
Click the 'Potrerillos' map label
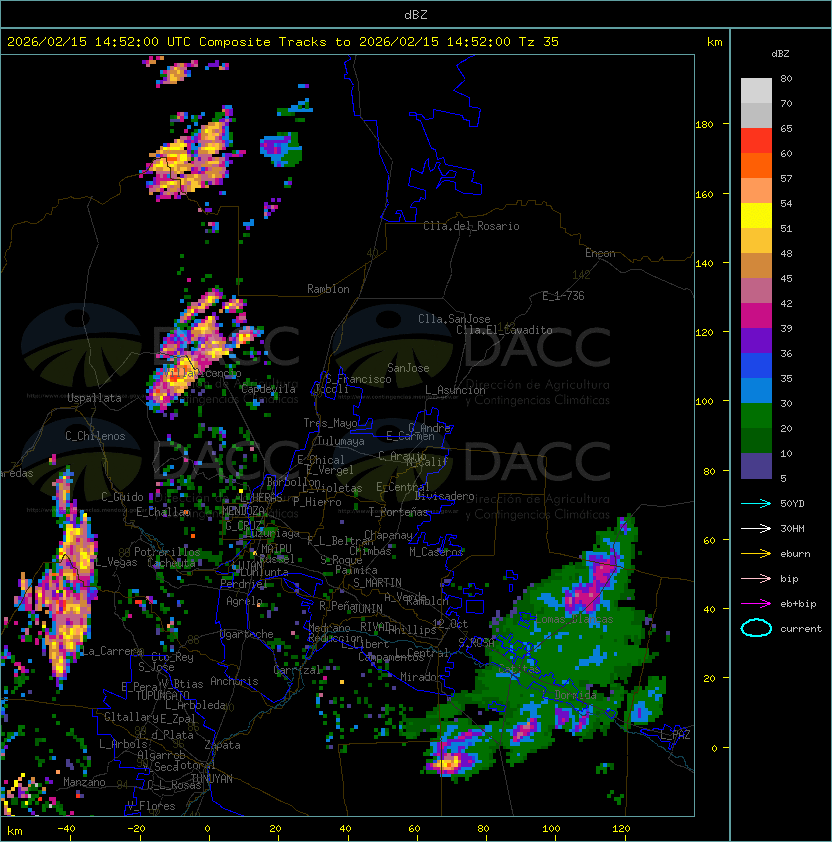tap(167, 552)
